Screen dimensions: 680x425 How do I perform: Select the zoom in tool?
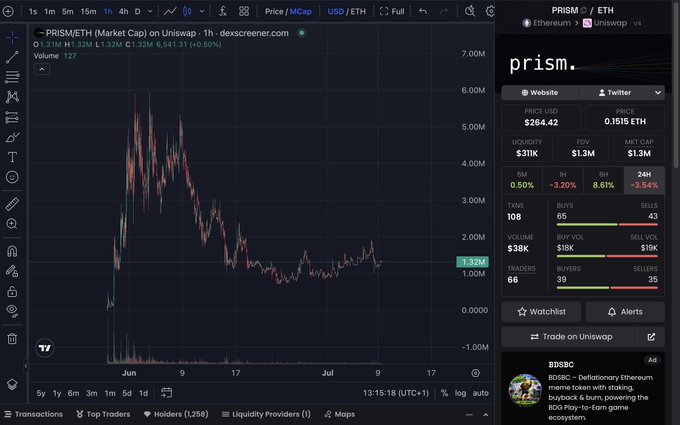pyautogui.click(x=12, y=224)
